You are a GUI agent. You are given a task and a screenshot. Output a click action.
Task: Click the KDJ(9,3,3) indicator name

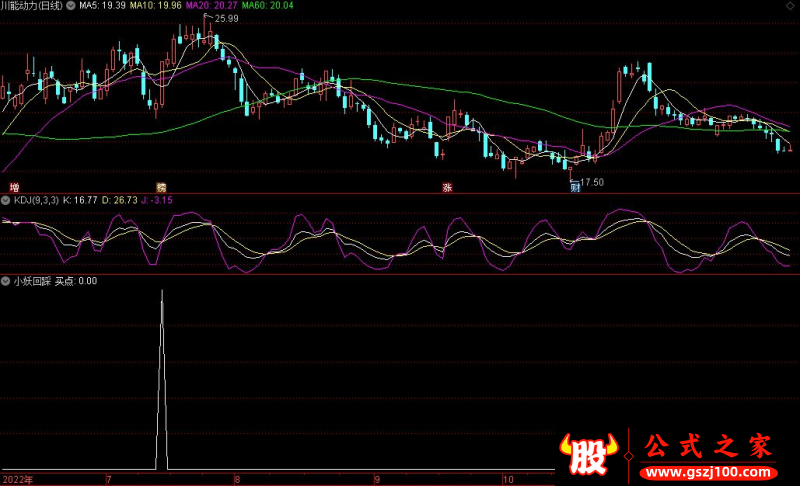click(36, 200)
